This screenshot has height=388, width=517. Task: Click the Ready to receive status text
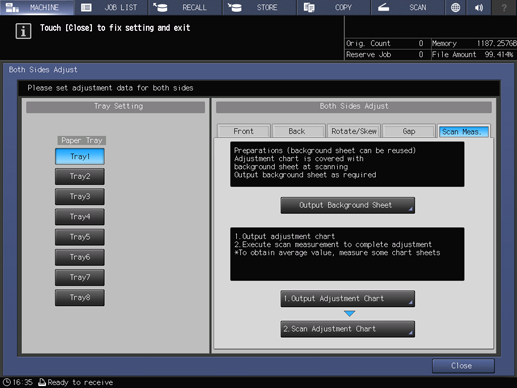pos(80,382)
